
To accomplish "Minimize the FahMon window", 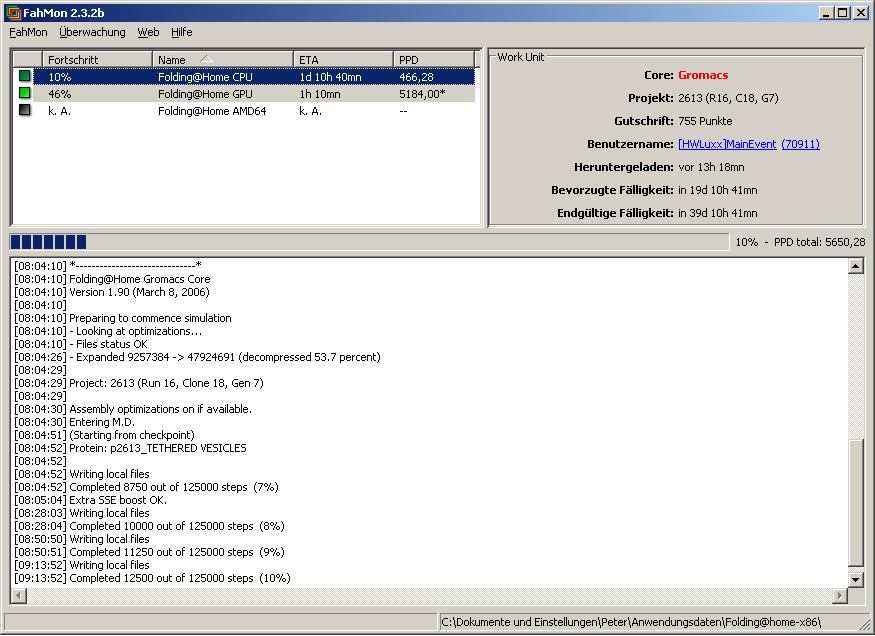I will click(826, 13).
